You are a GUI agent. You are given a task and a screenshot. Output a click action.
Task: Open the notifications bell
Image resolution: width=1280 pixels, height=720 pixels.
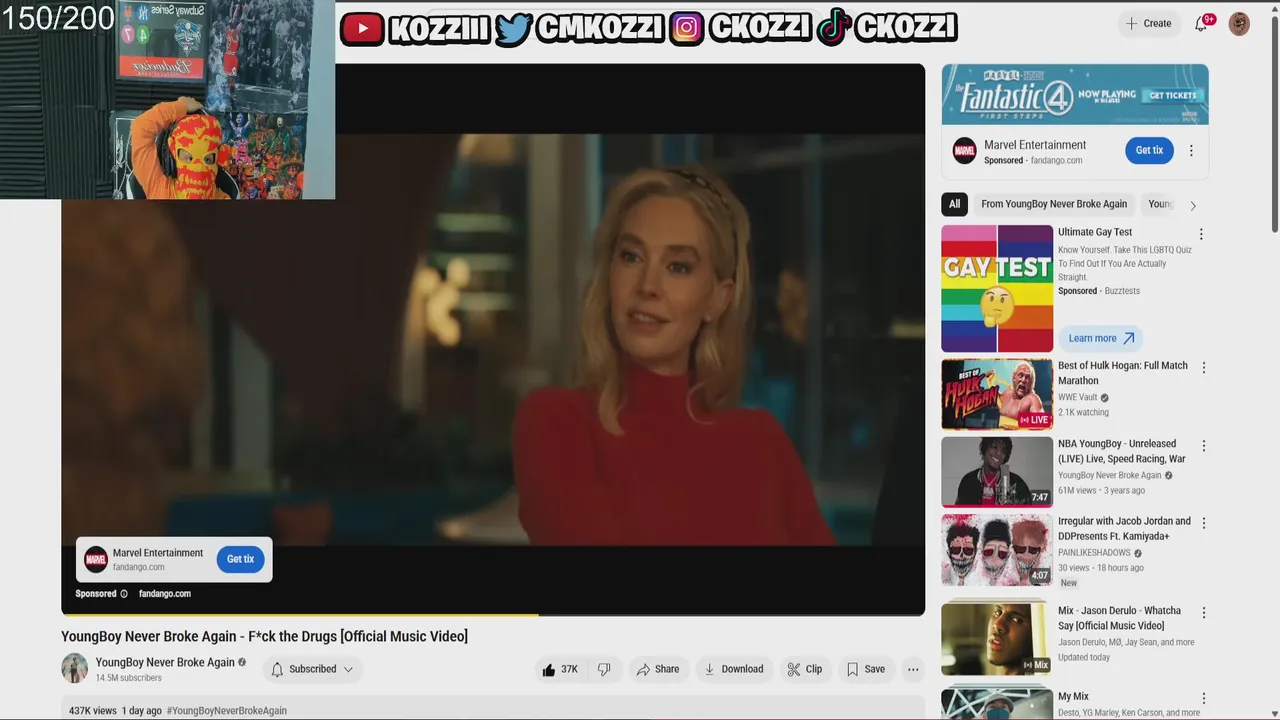(1201, 24)
